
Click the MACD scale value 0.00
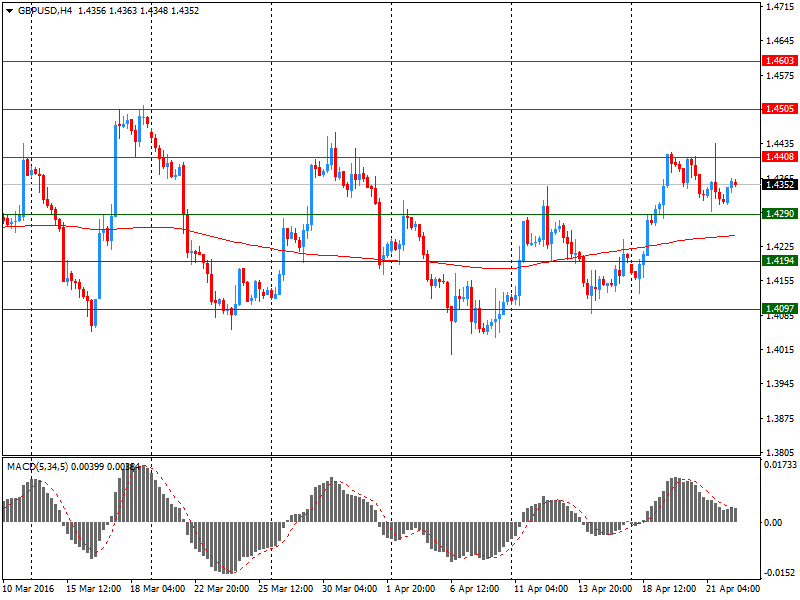773,522
